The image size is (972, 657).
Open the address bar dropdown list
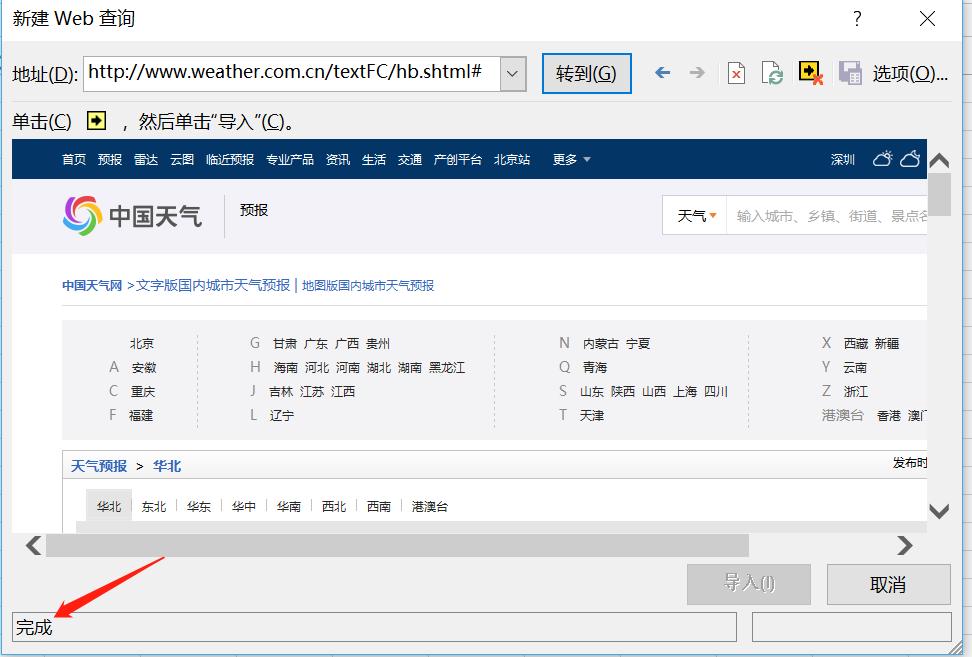511,72
